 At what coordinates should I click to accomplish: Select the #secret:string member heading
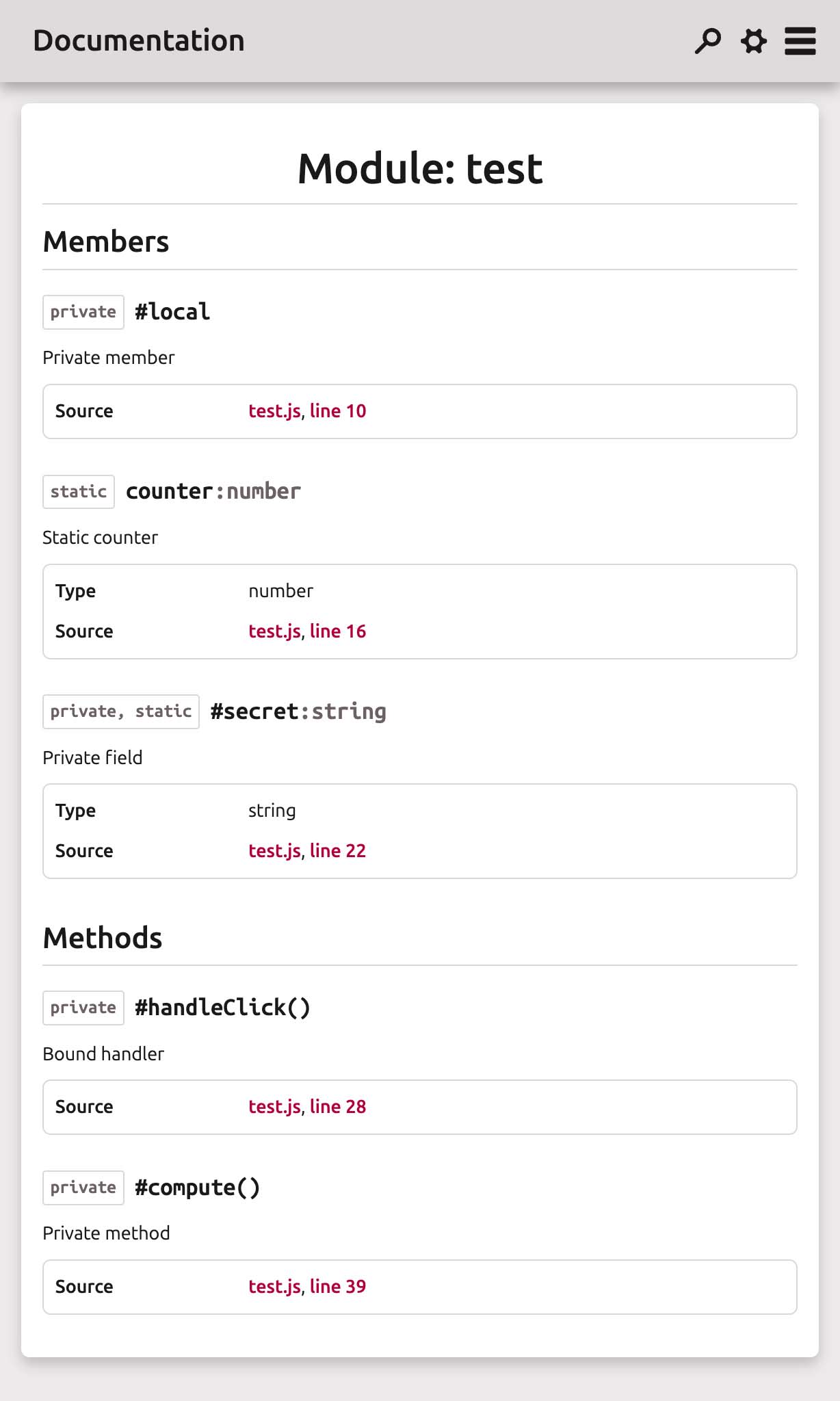point(298,711)
